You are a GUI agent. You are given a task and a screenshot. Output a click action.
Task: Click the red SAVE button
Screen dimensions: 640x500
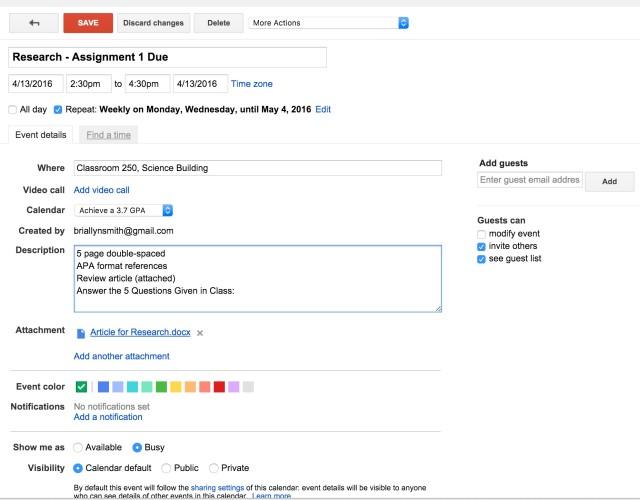coord(88,23)
